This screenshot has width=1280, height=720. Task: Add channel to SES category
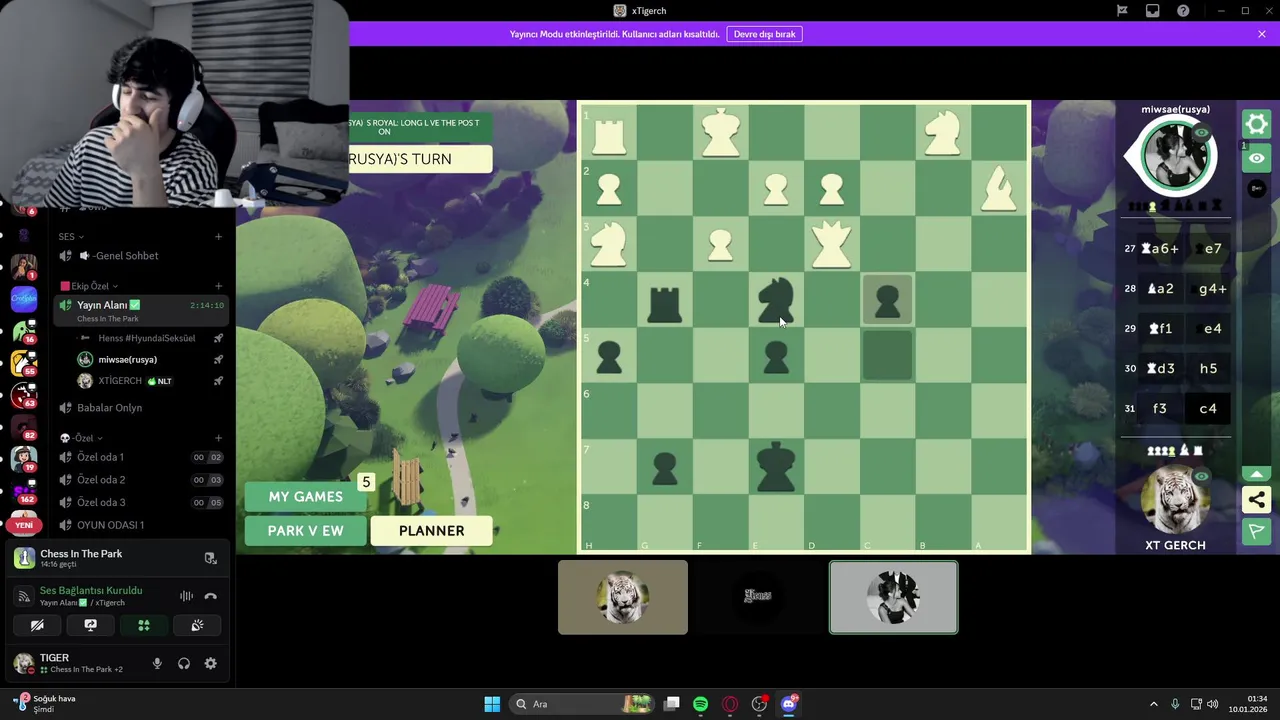pos(218,237)
